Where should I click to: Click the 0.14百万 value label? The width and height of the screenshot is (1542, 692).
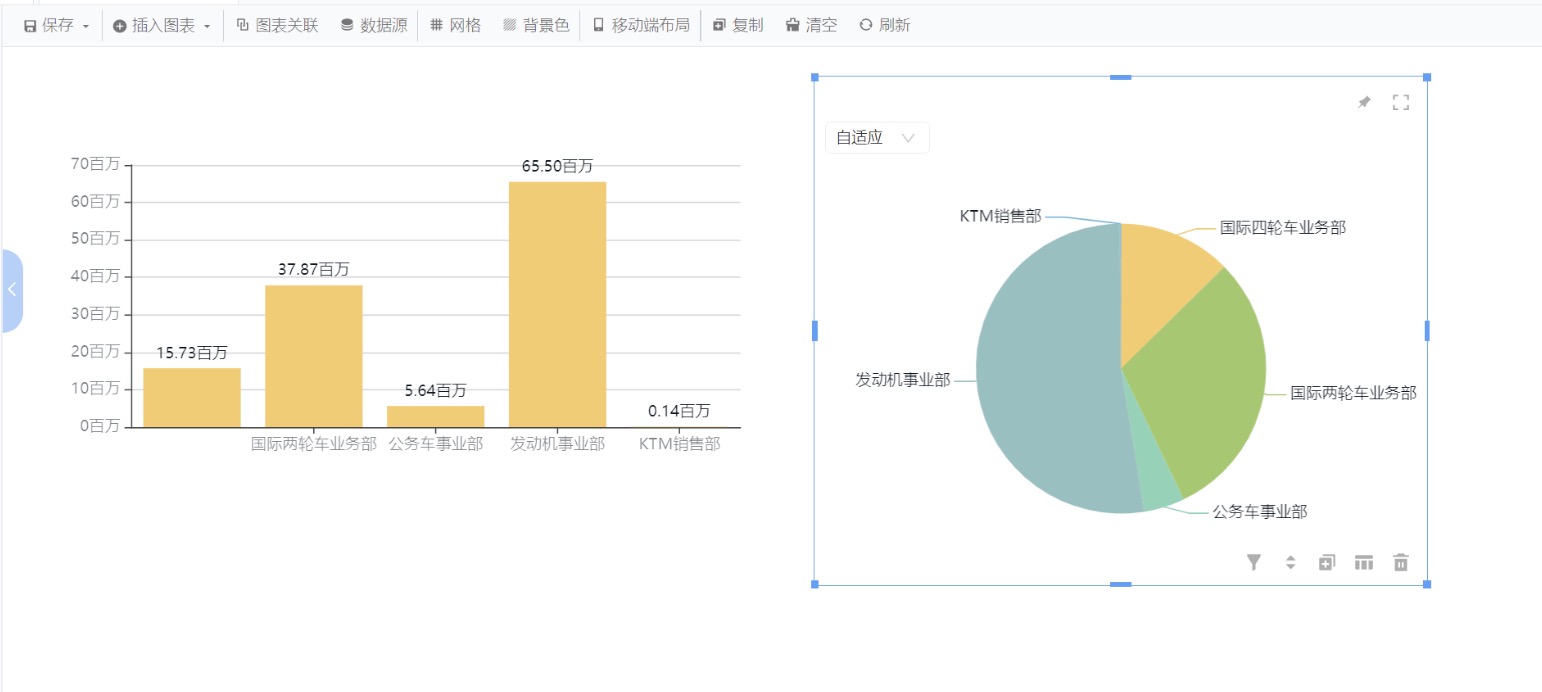click(679, 411)
